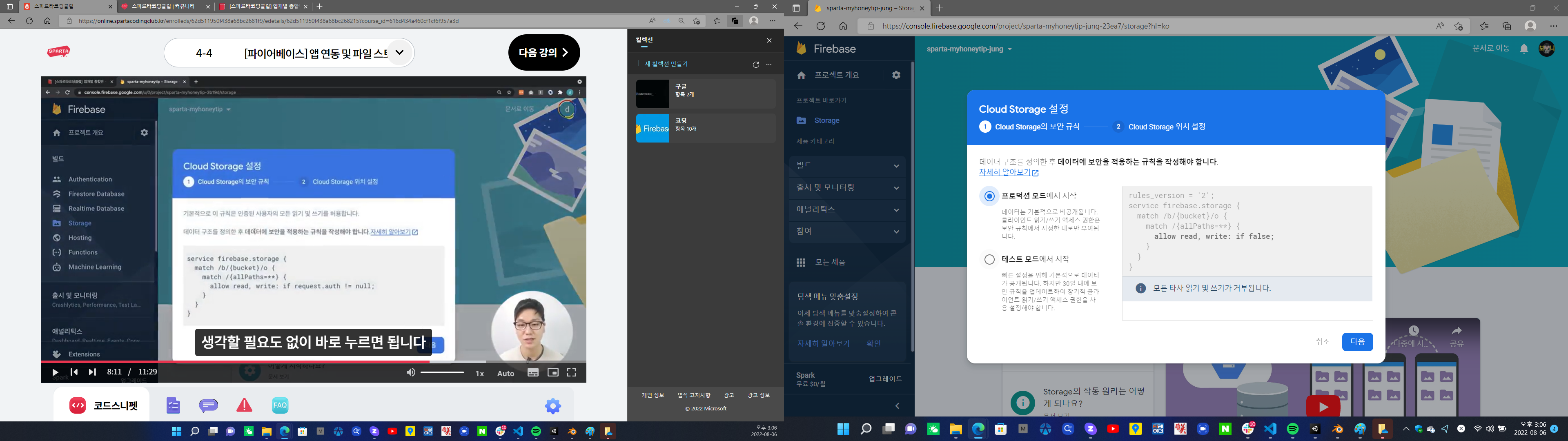Open Visual Studio Code from the right taskbar
This screenshot has width=1568, height=441.
point(1270,430)
